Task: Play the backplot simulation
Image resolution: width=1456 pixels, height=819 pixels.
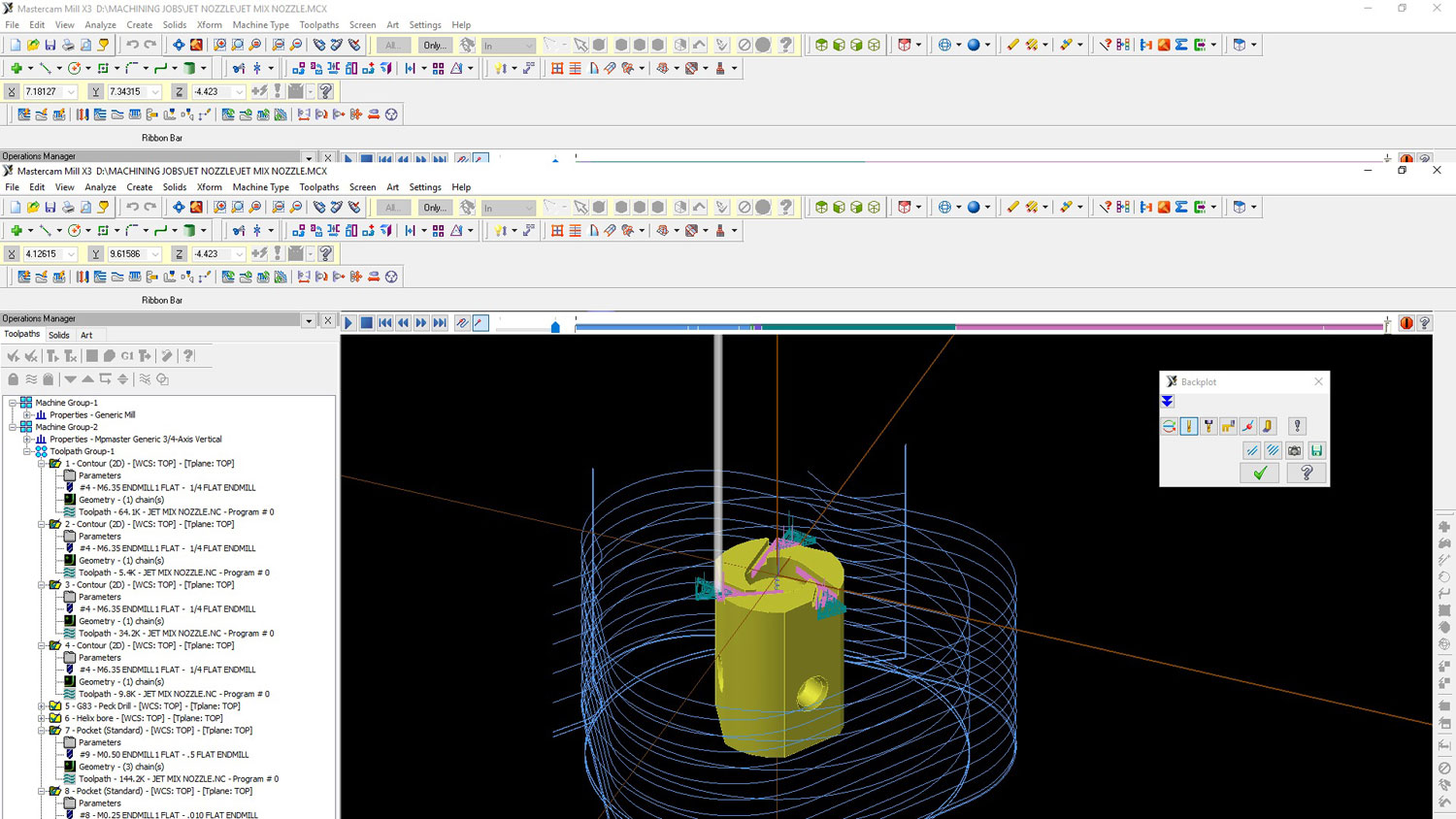Action: pyautogui.click(x=348, y=322)
